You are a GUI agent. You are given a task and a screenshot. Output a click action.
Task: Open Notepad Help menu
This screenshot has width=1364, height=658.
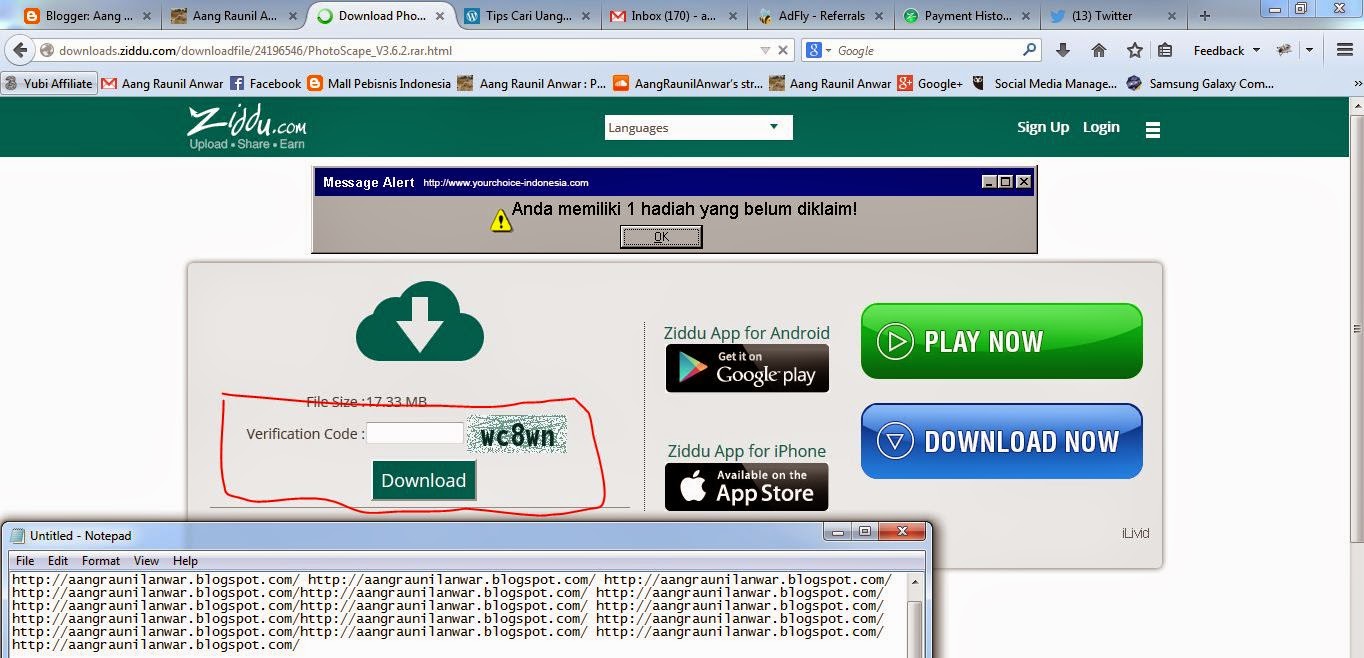[x=185, y=561]
